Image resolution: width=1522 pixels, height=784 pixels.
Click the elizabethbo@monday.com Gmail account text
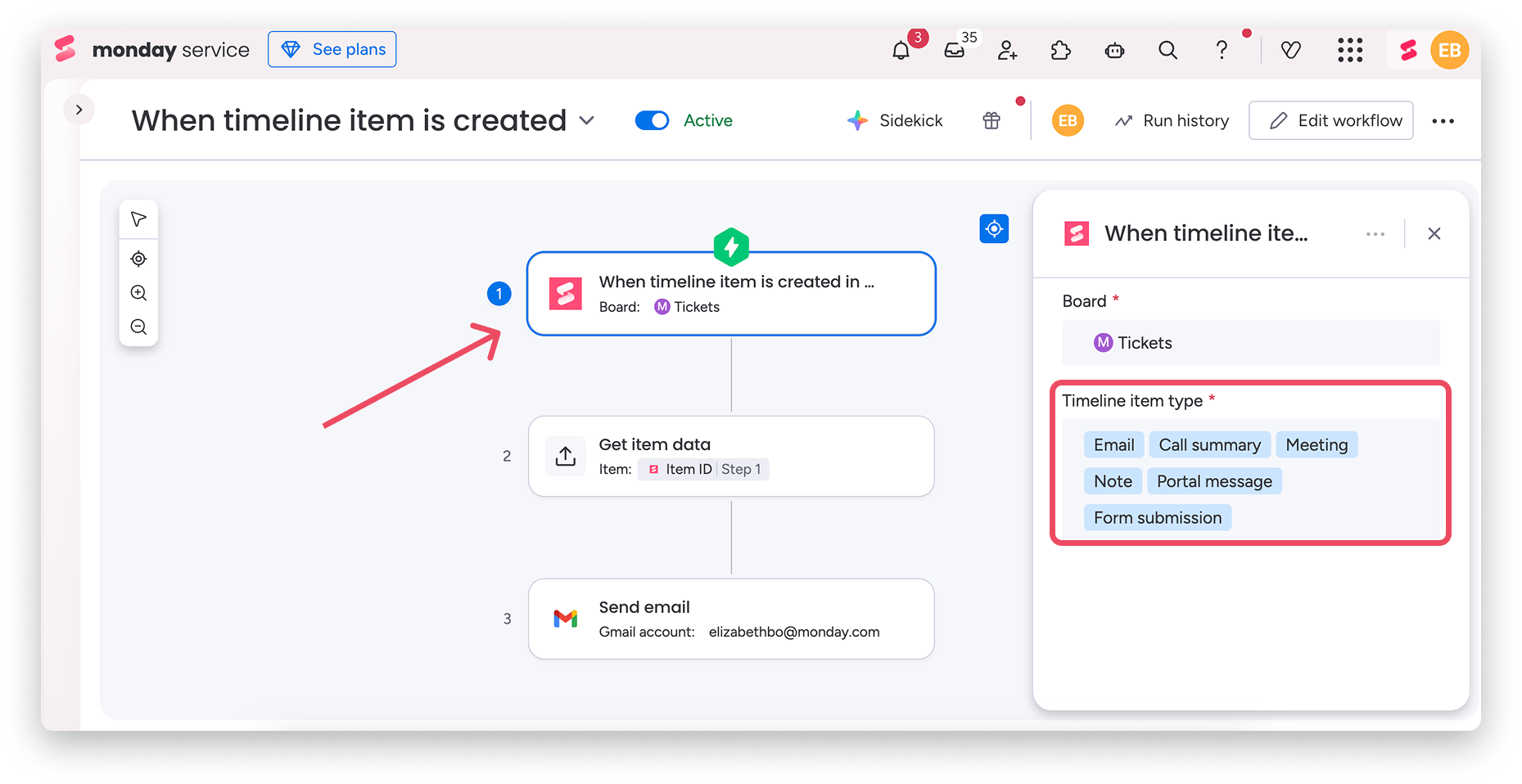(x=794, y=632)
